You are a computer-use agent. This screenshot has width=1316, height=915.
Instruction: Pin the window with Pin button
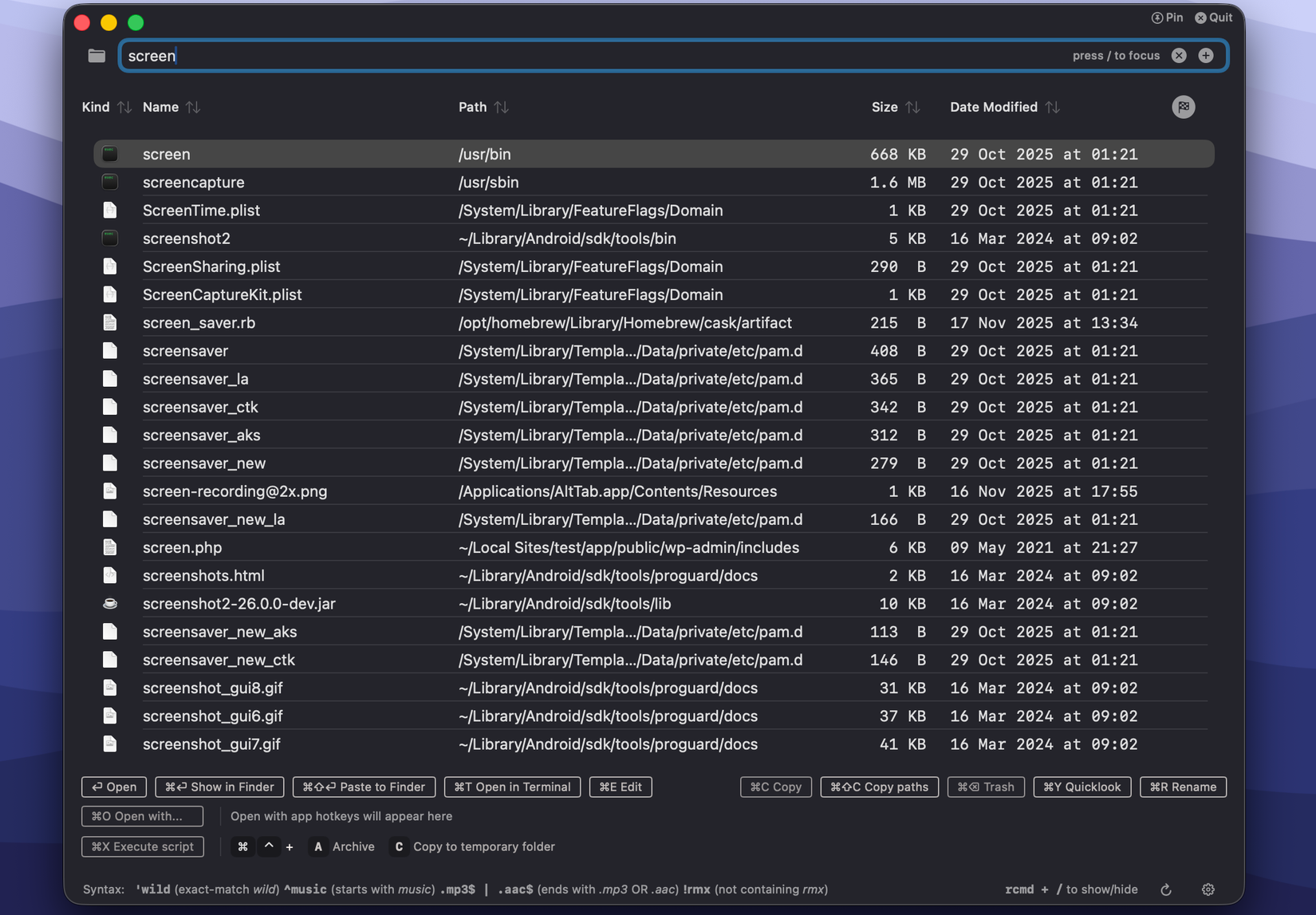point(1167,18)
